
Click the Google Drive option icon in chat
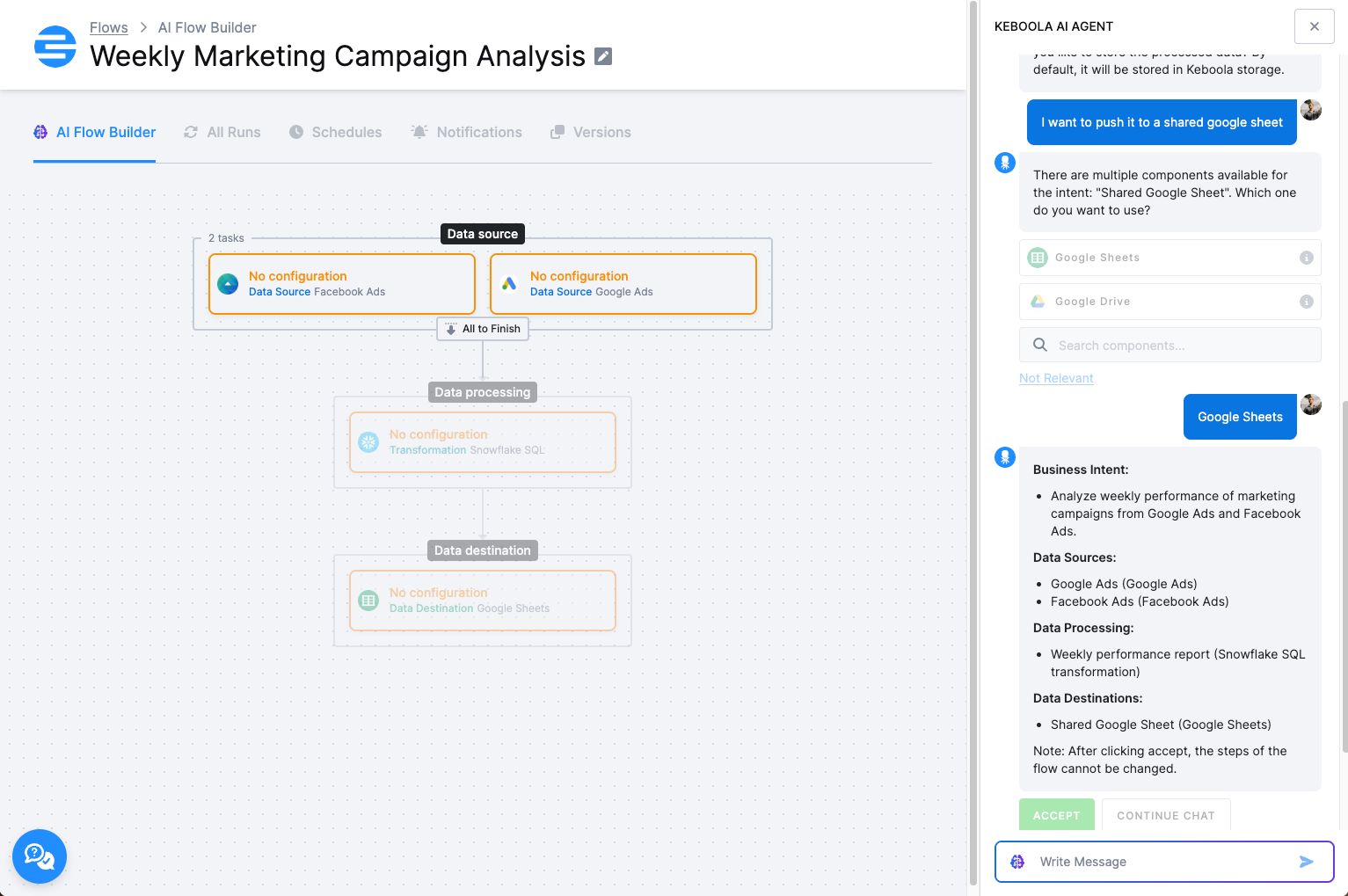tap(1038, 302)
